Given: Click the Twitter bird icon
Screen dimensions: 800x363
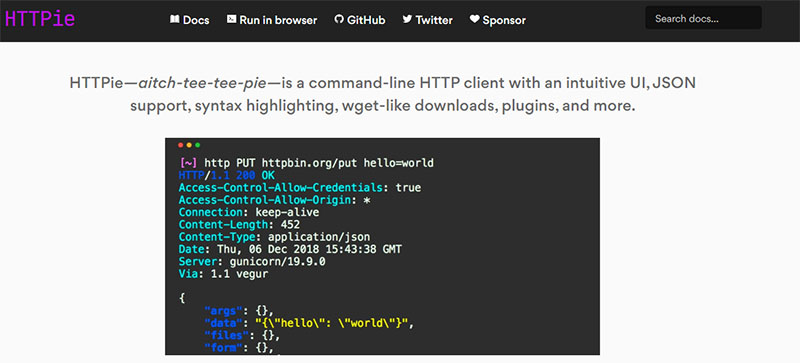Looking at the screenshot, I should pos(407,19).
